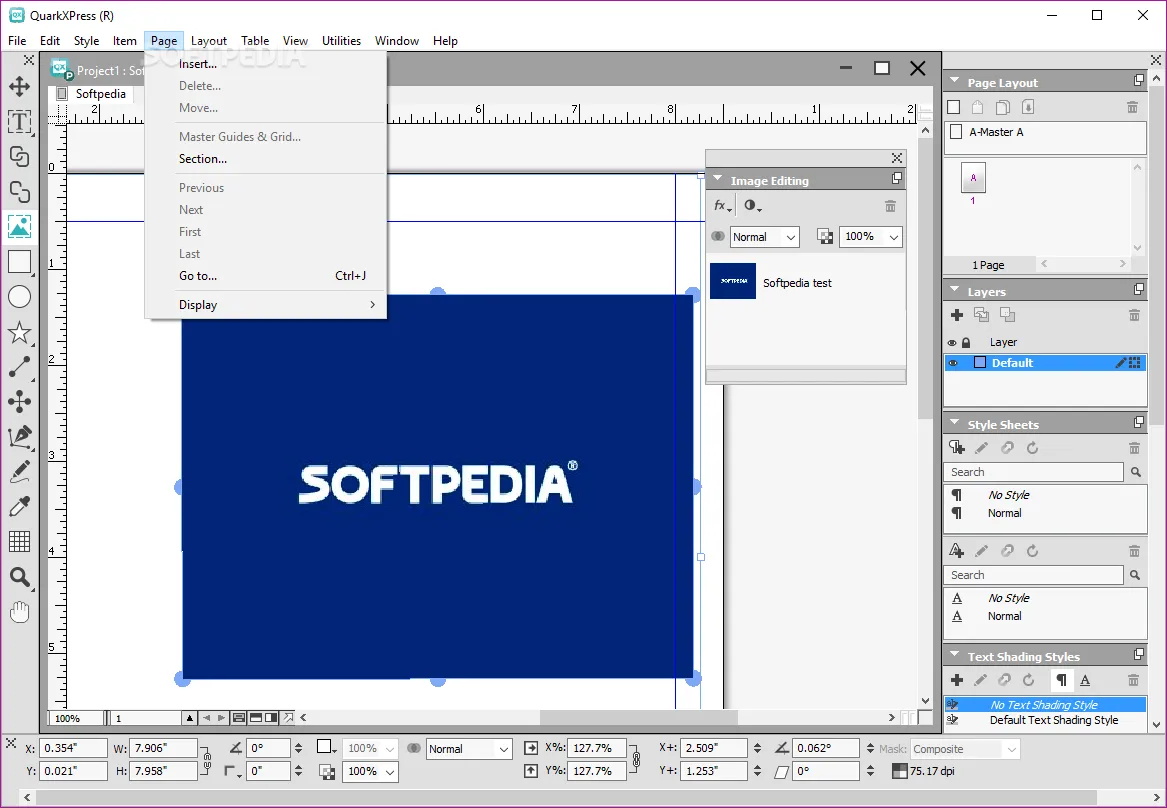Click the W width input field

click(164, 748)
